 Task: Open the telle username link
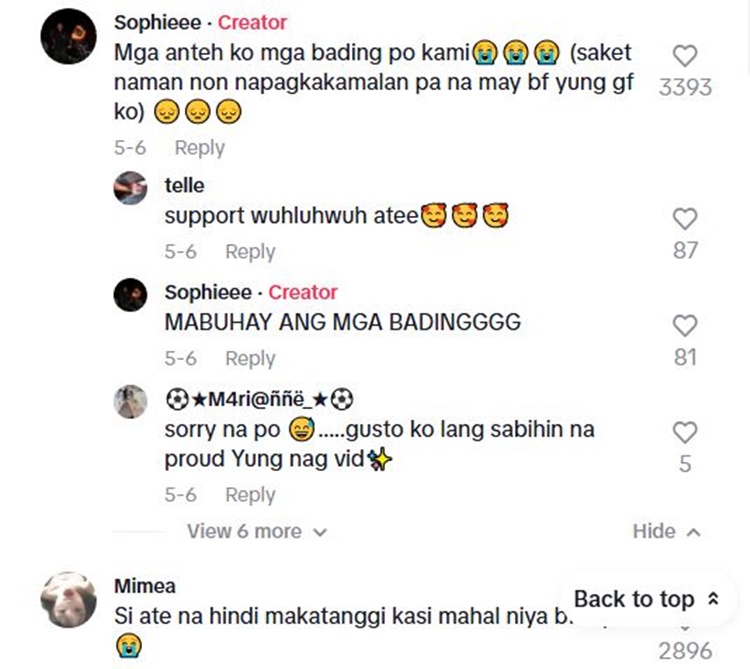coord(184,186)
